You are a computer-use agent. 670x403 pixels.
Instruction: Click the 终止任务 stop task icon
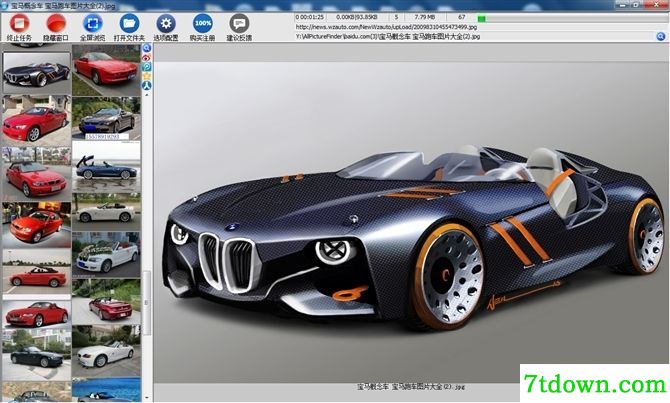[x=19, y=23]
